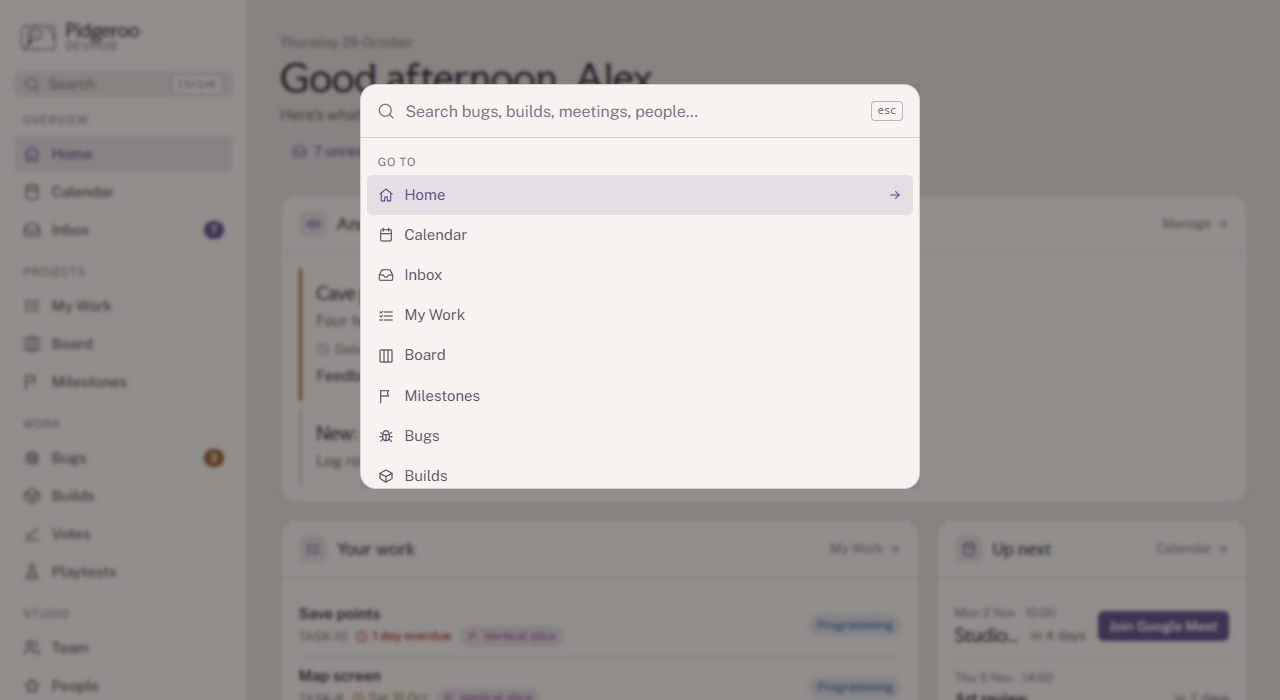Image resolution: width=1280 pixels, height=700 pixels.
Task: Open the Calendar link in Up next
Action: (x=1192, y=549)
